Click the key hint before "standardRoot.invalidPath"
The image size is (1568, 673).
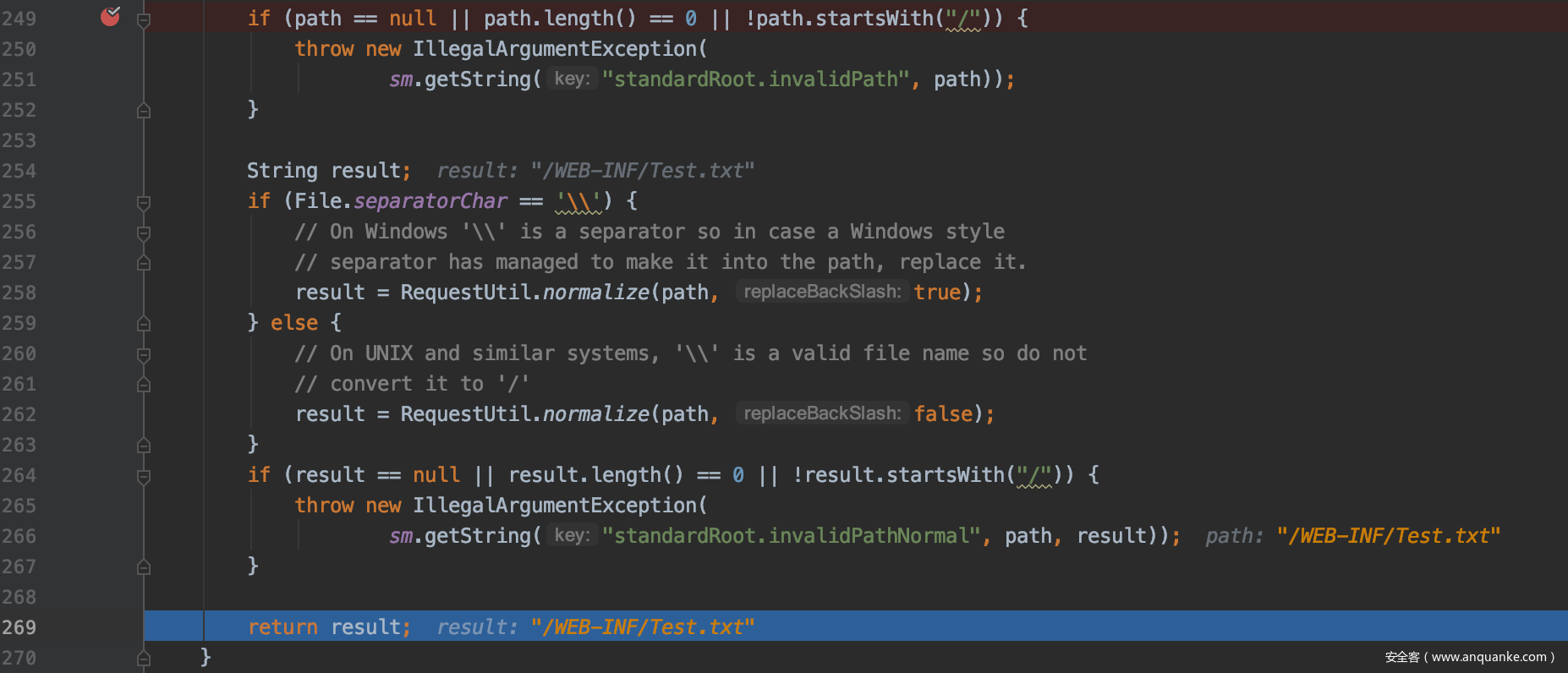tap(572, 79)
